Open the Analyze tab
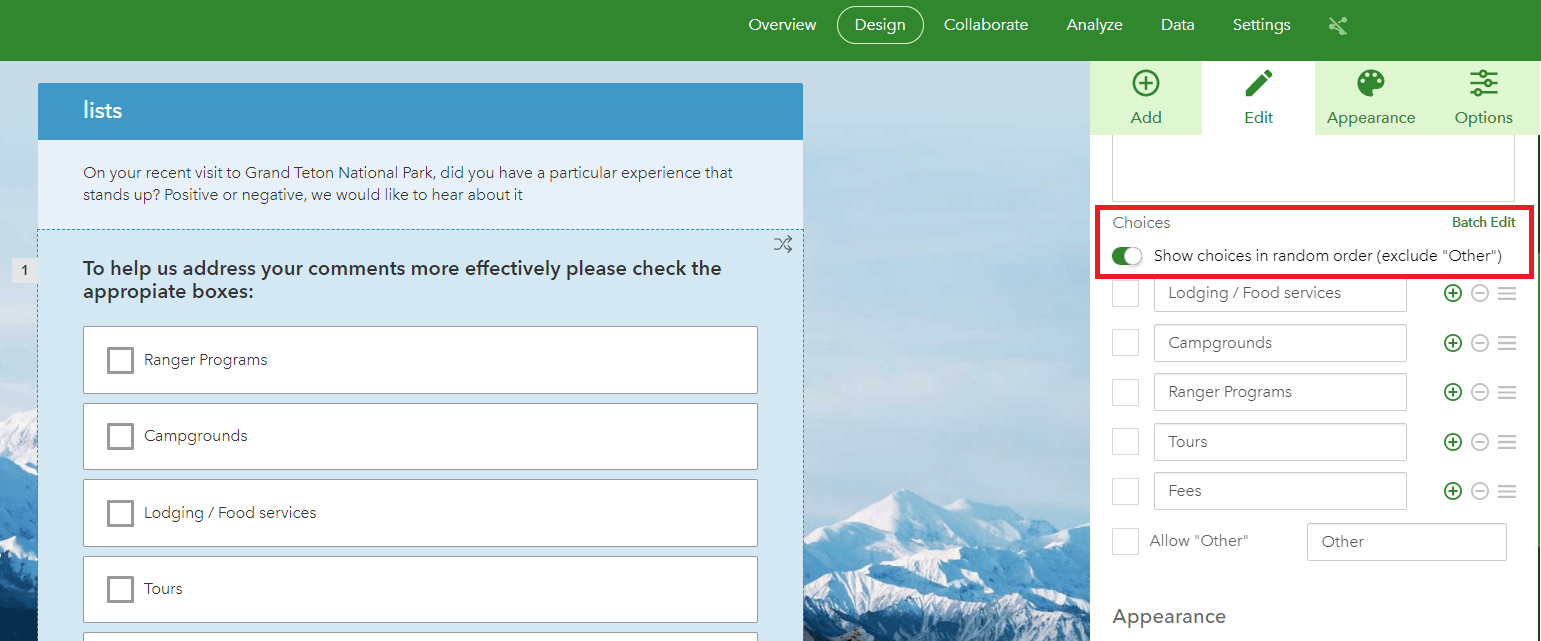Image resolution: width=1541 pixels, height=641 pixels. (1094, 24)
